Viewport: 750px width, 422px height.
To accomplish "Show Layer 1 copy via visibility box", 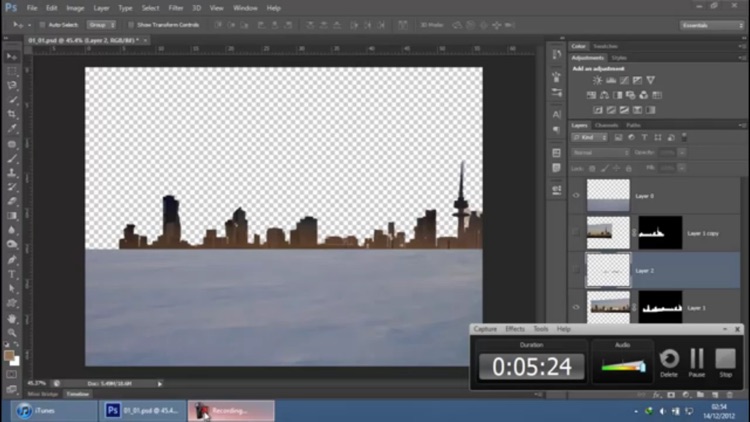I will click(576, 233).
